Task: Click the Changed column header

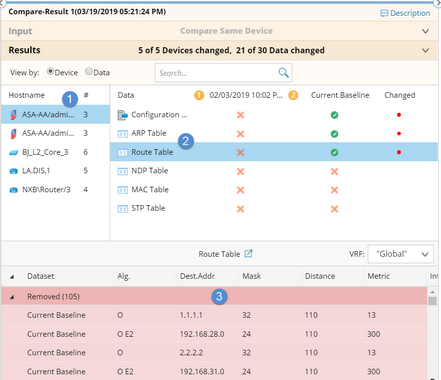Action: pyautogui.click(x=400, y=95)
